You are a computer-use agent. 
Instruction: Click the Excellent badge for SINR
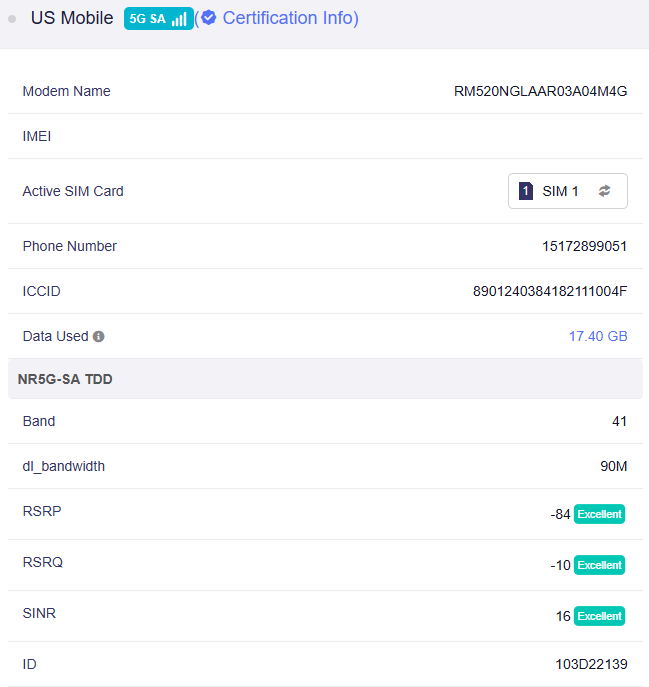pos(599,616)
